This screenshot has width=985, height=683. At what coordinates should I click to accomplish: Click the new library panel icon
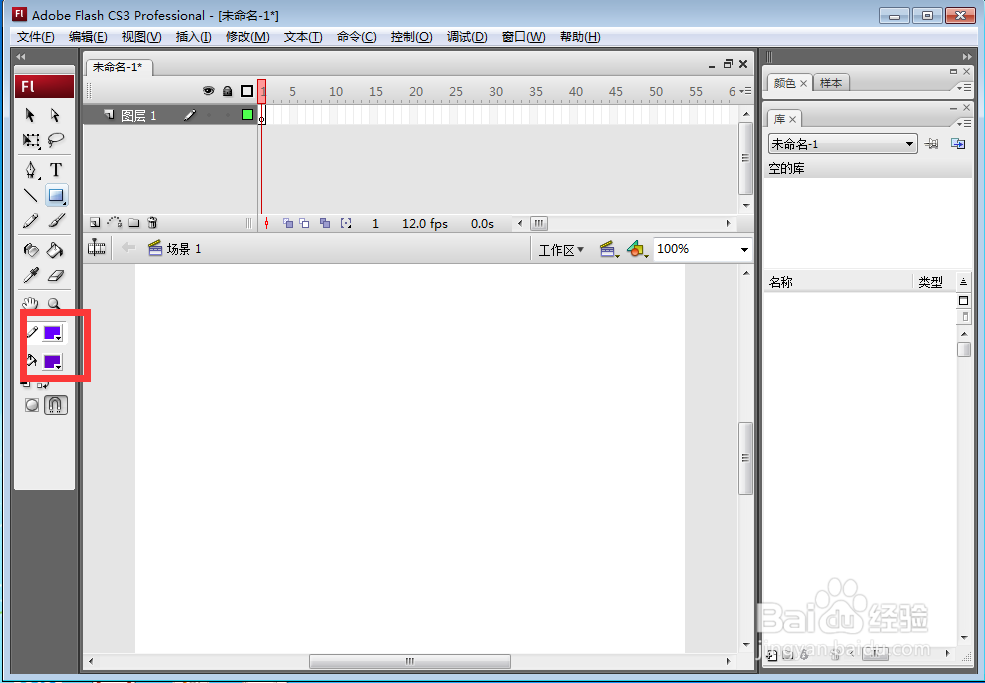958,144
